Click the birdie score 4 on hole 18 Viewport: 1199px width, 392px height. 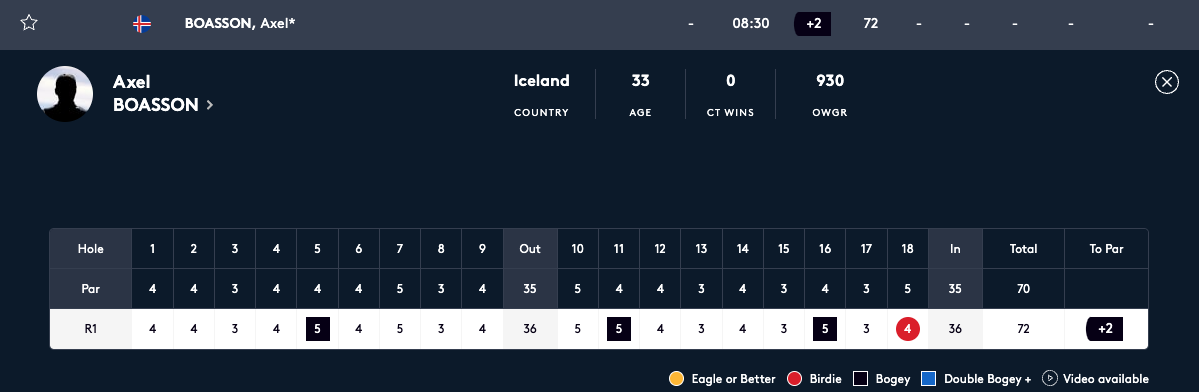click(x=908, y=329)
